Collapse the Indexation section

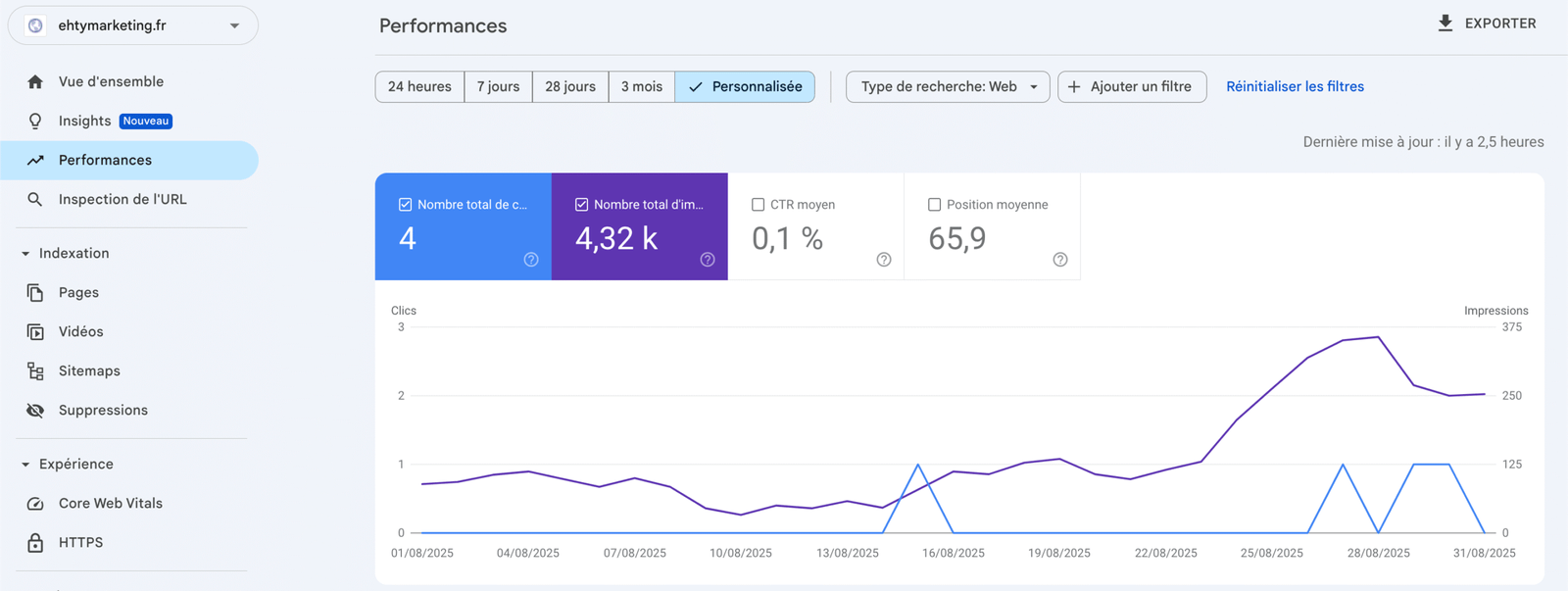pos(25,253)
